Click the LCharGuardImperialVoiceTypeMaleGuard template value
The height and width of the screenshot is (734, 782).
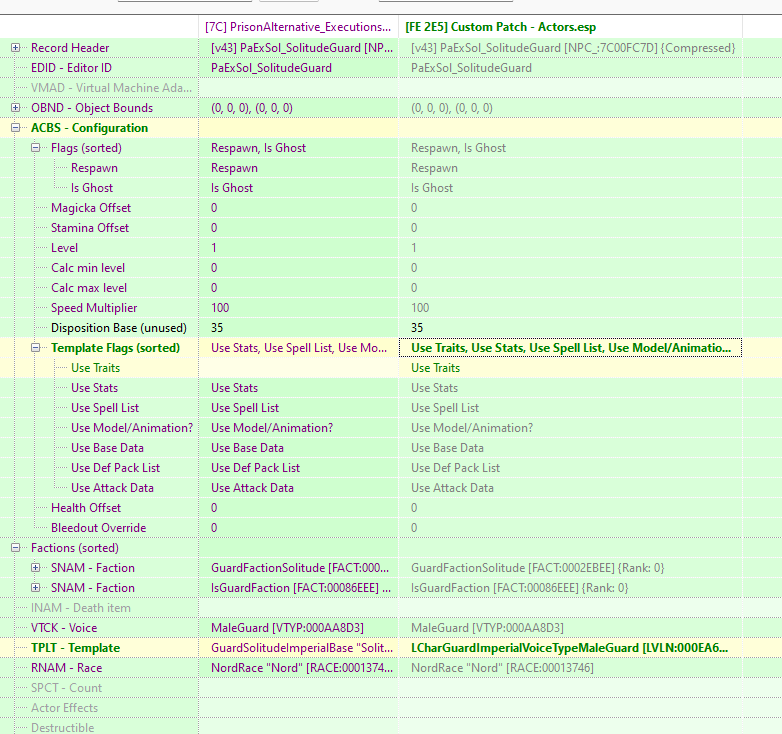pyautogui.click(x=570, y=648)
